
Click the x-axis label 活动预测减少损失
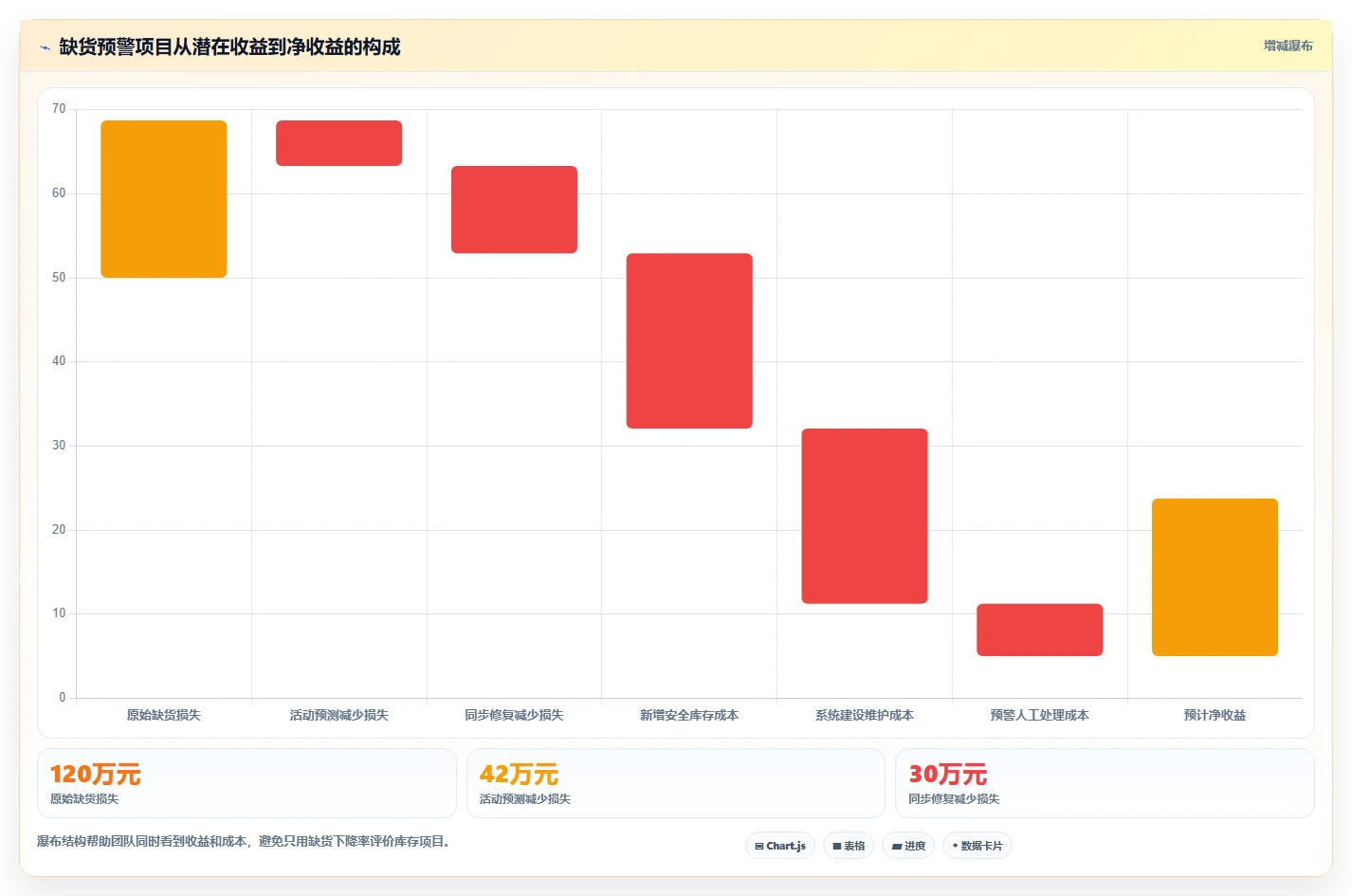339,715
